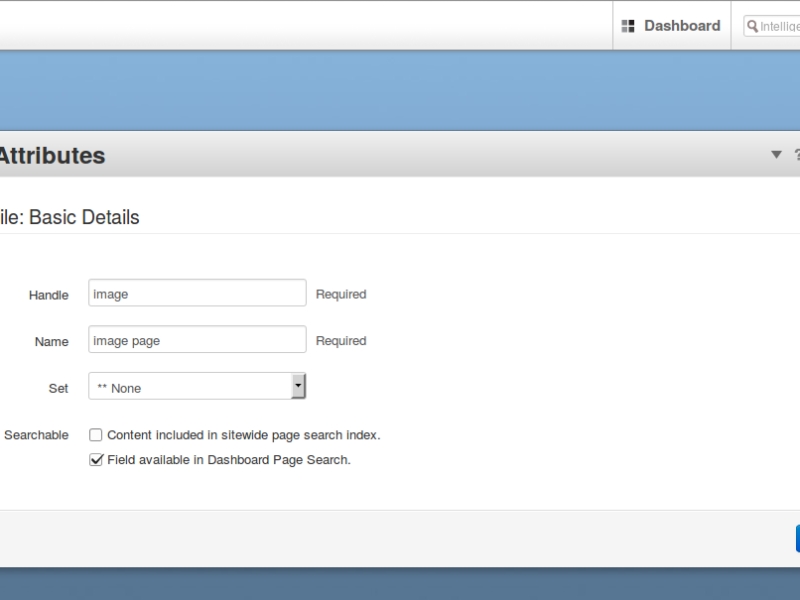800x600 pixels.
Task: Click the Intelligent Search magnifier icon
Action: (x=752, y=26)
